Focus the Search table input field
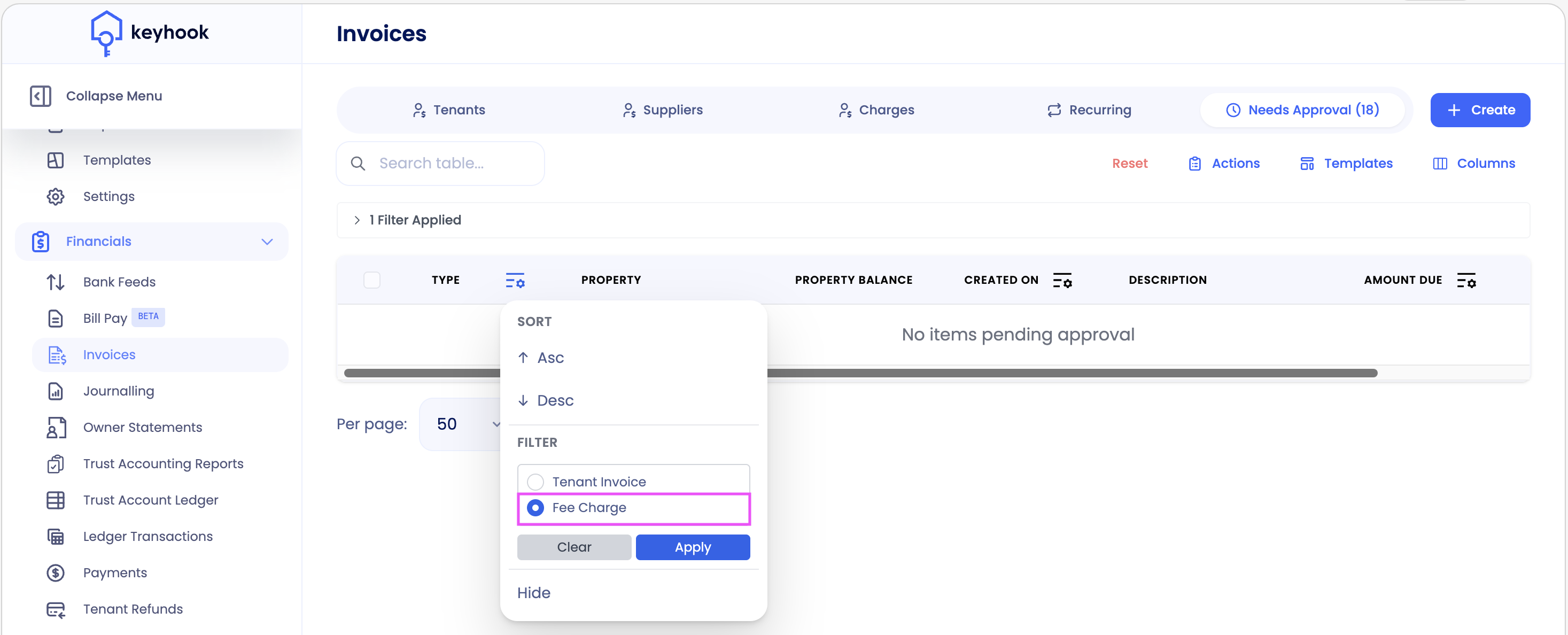Viewport: 1568px width, 635px height. (441, 163)
